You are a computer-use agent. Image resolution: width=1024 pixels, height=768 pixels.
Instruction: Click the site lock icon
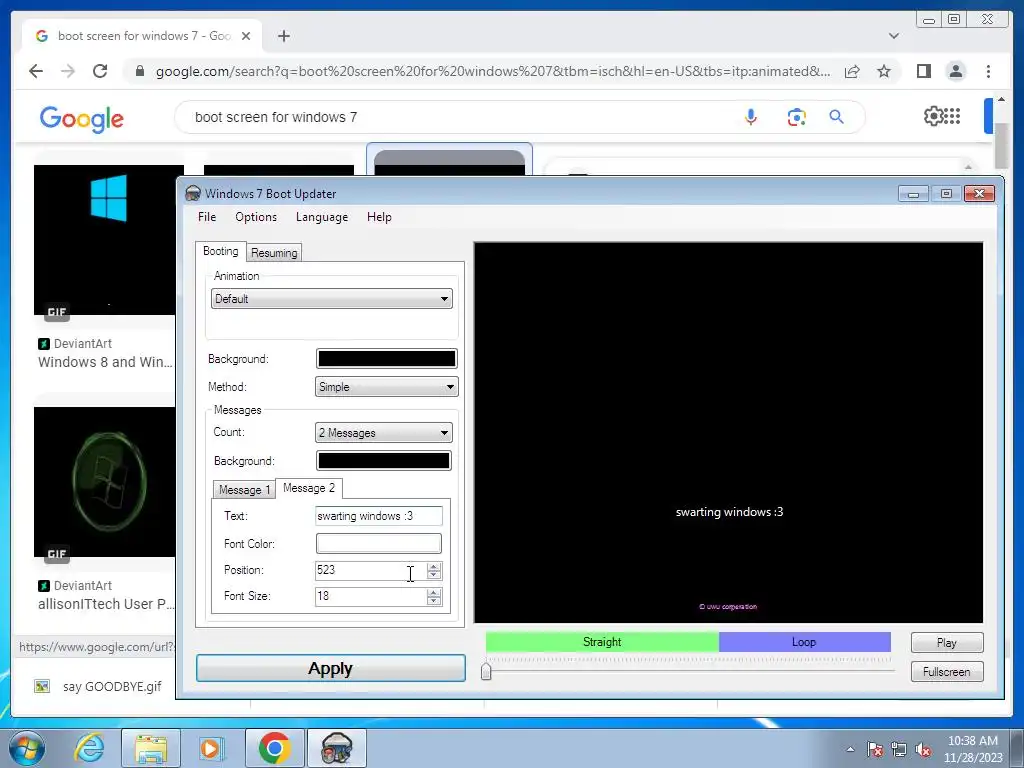[x=139, y=71]
